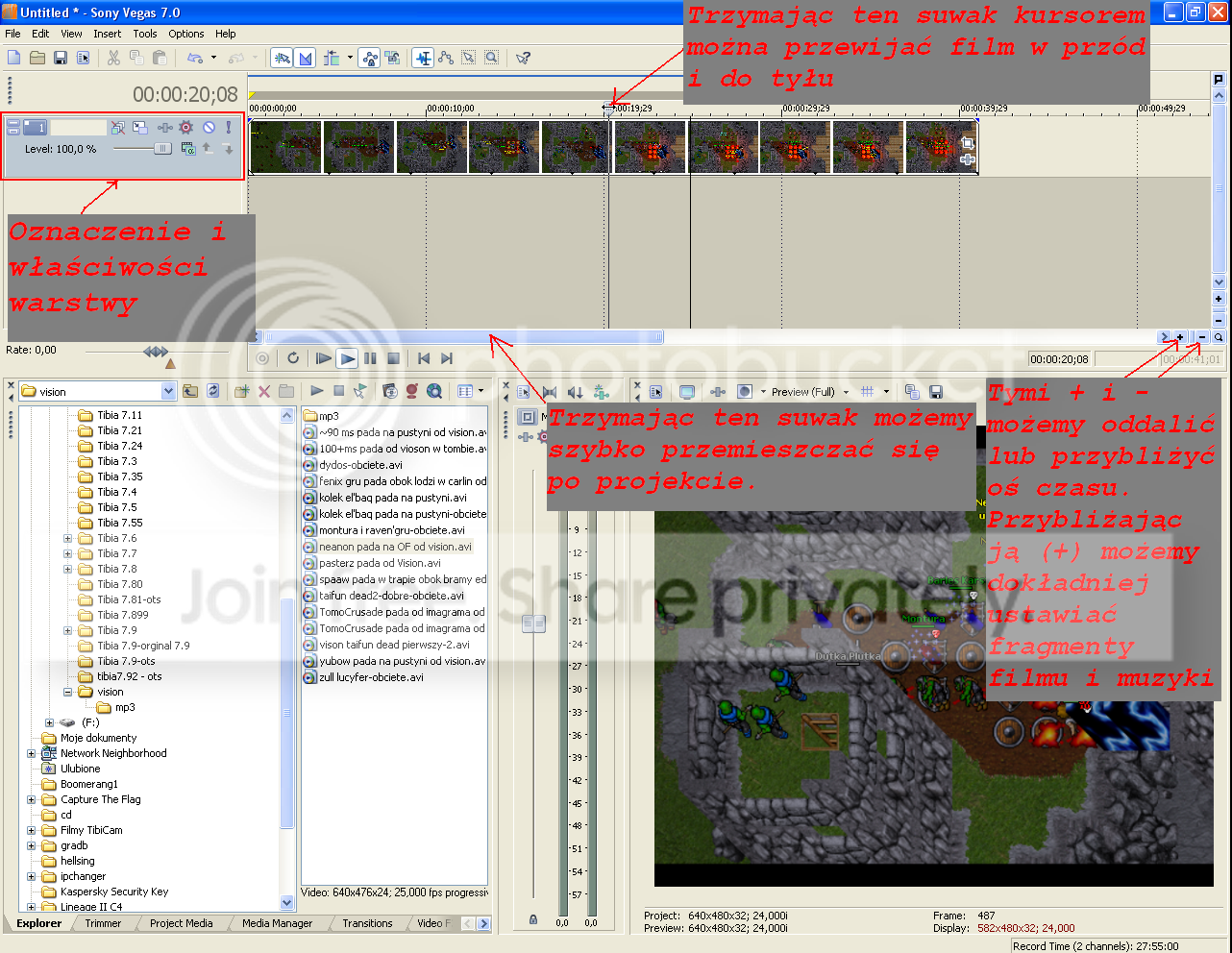Open the Undo history dropdown arrow

pos(213,58)
